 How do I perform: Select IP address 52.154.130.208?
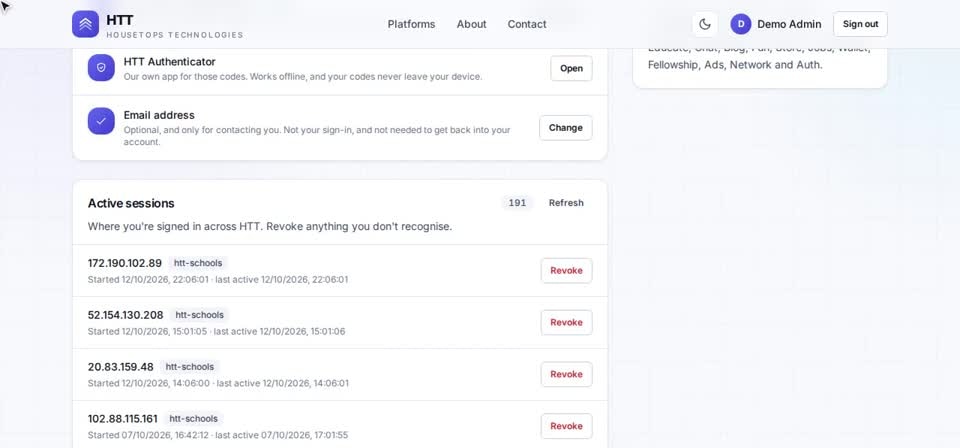tap(126, 315)
